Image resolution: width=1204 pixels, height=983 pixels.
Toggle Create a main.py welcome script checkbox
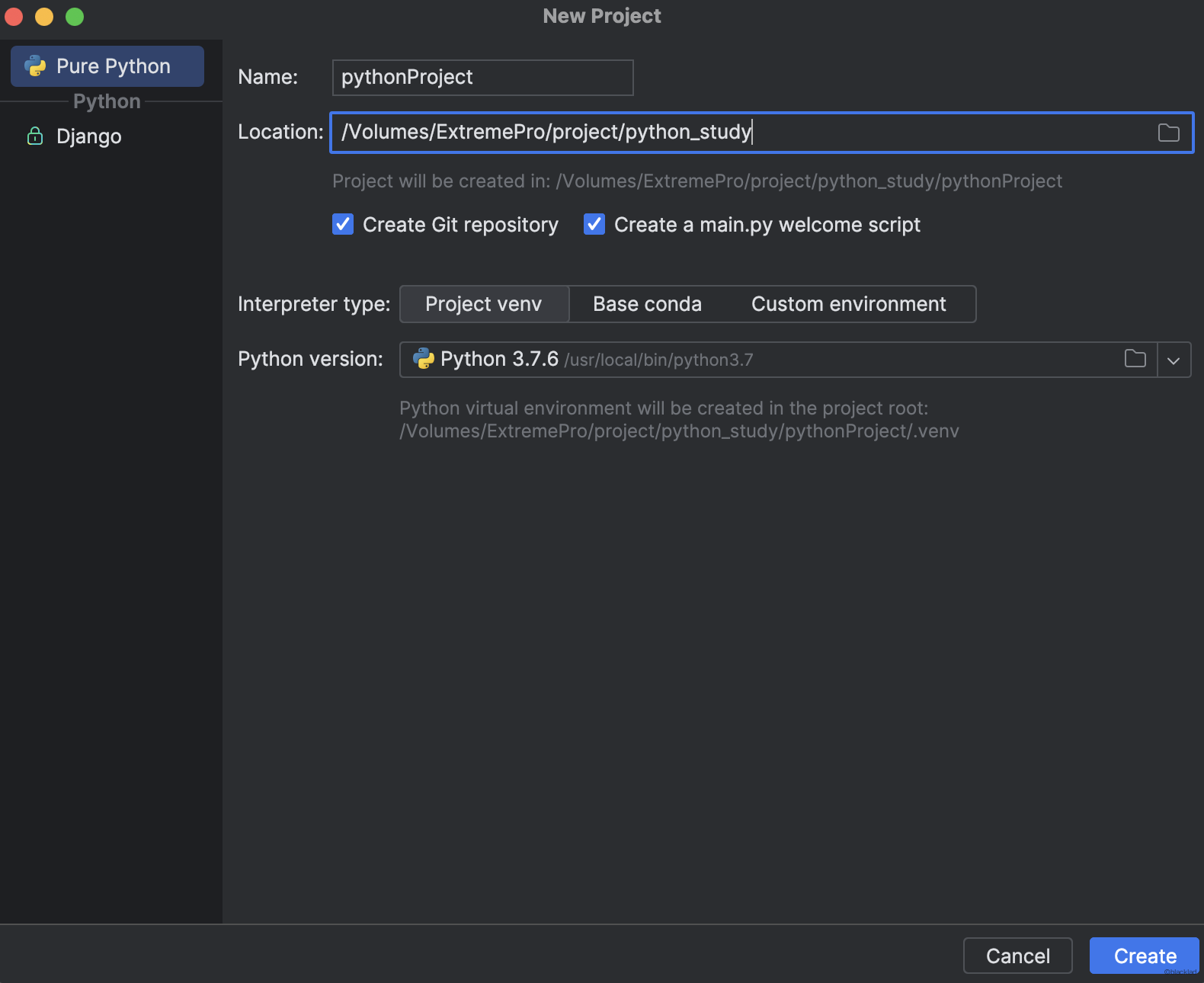coord(594,225)
